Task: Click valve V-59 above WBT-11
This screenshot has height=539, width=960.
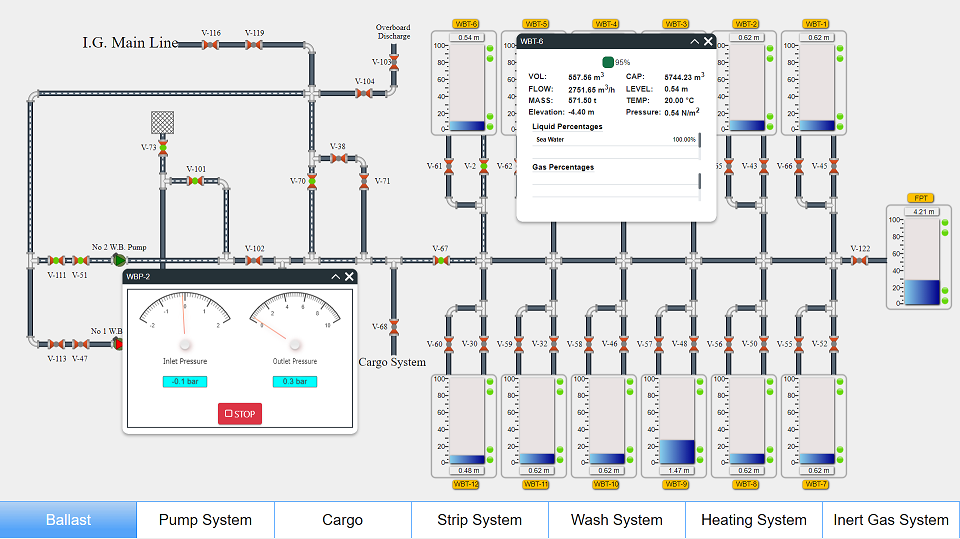Action: [519, 344]
